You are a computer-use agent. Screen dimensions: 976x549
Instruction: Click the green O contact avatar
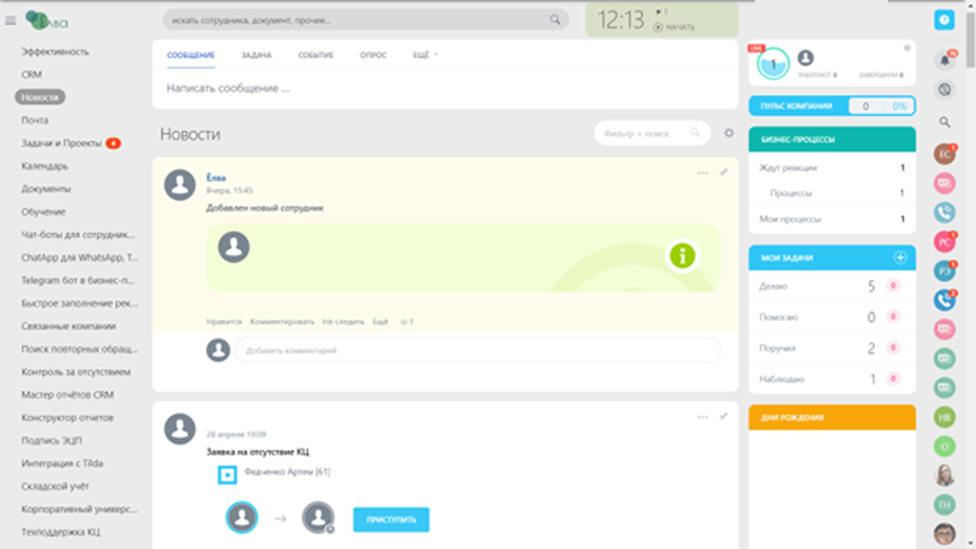[x=944, y=446]
